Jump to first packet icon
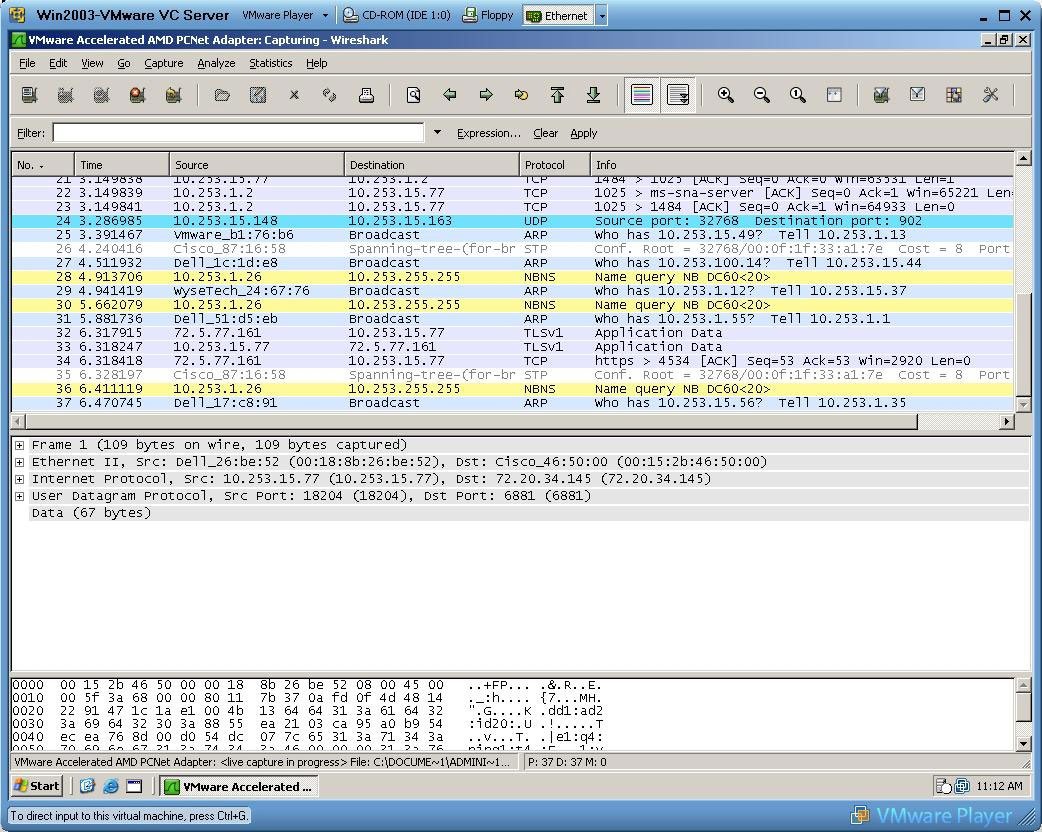This screenshot has height=832, width=1042. 558,95
